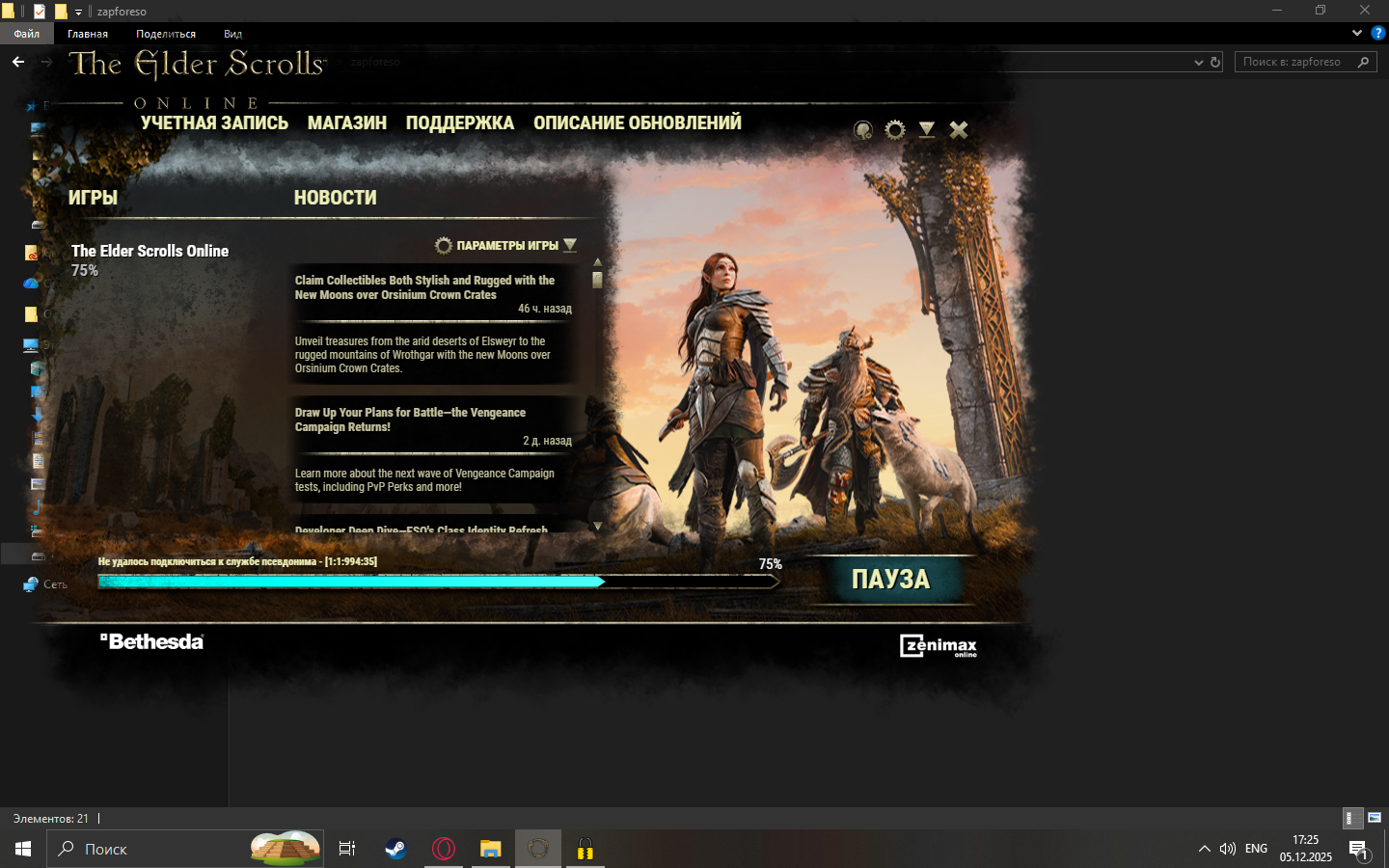Open the address bar history dropdown
The width and height of the screenshot is (1389, 868).
1199,62
